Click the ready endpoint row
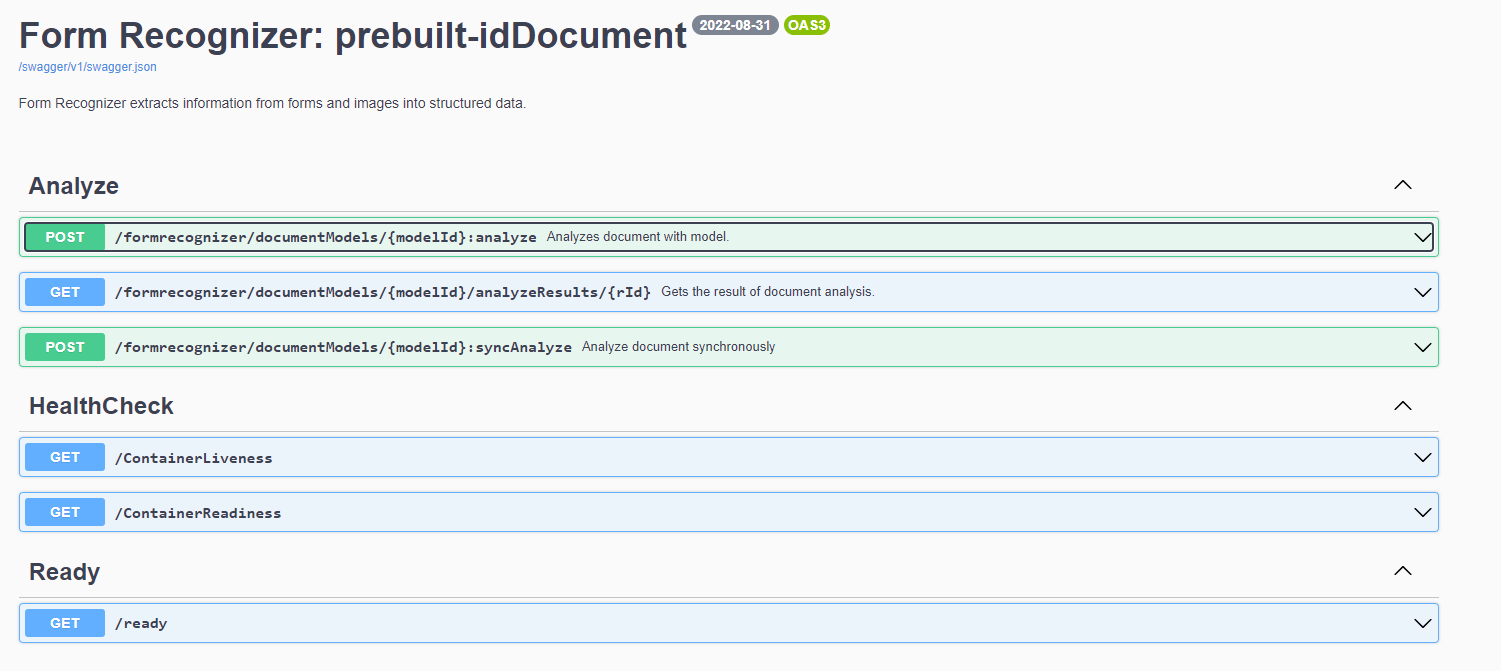The width and height of the screenshot is (1501, 671). tap(700, 622)
